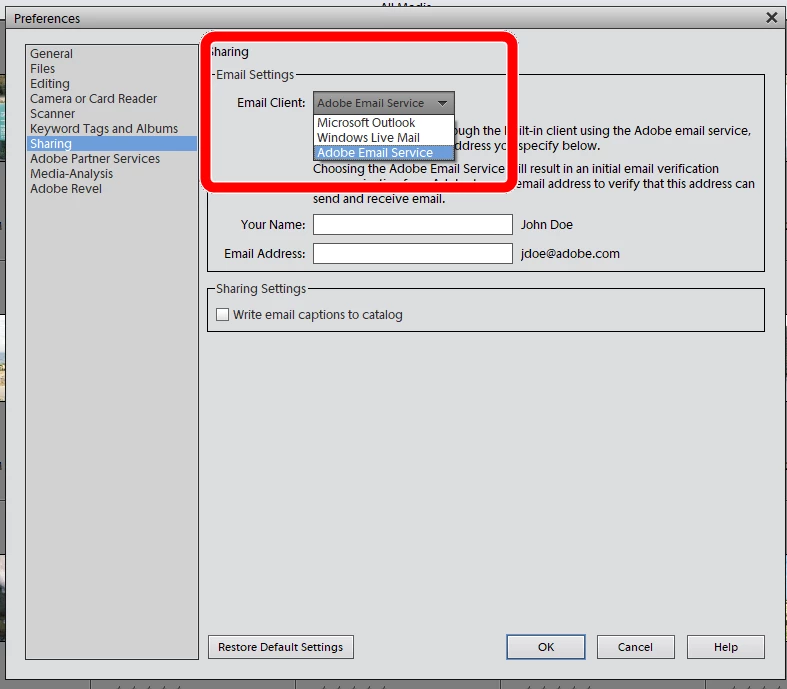The height and width of the screenshot is (689, 787).
Task: Click the Email Client dropdown arrow
Action: tap(442, 103)
